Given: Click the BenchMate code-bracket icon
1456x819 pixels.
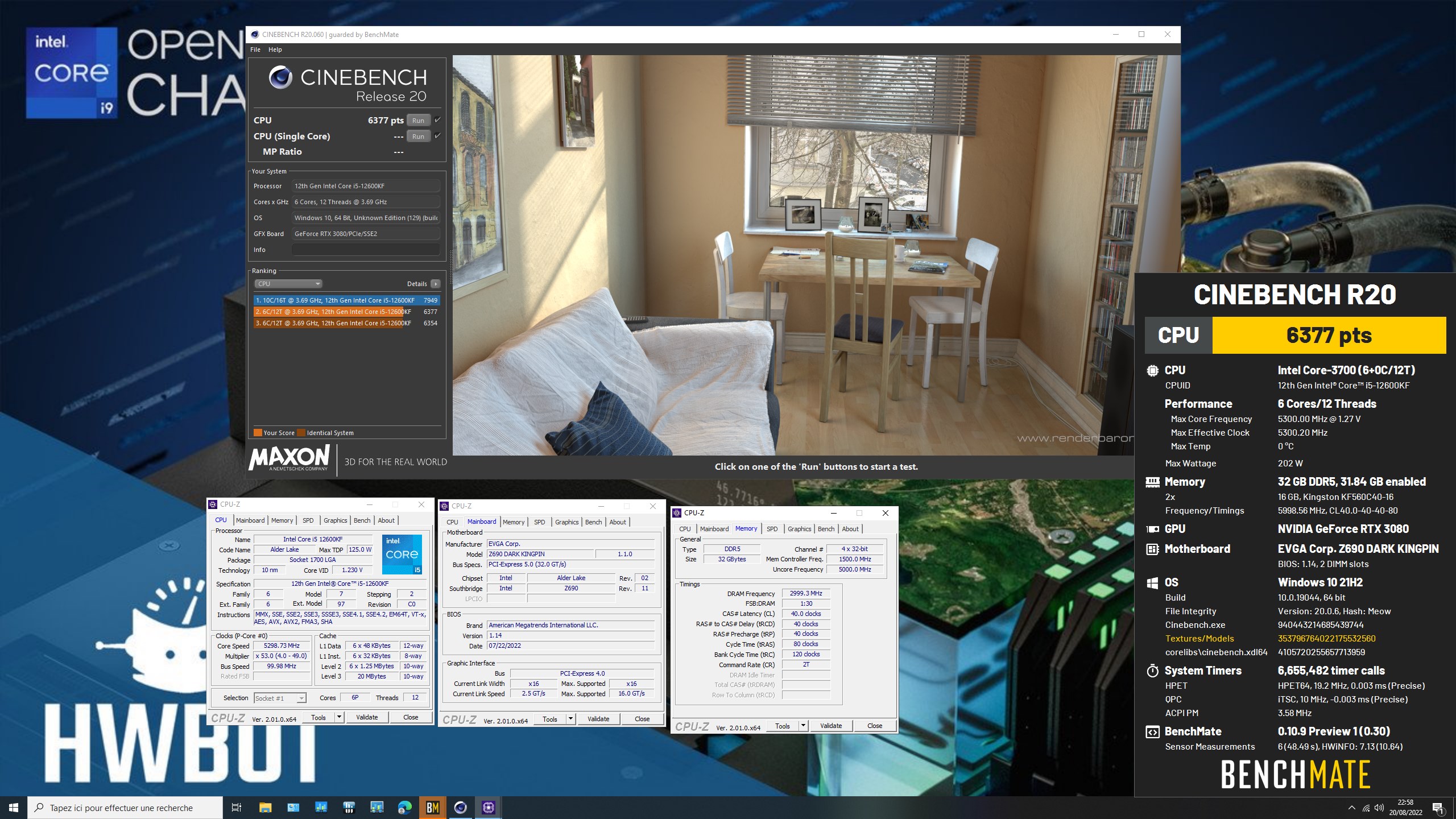Looking at the screenshot, I should tap(1152, 732).
